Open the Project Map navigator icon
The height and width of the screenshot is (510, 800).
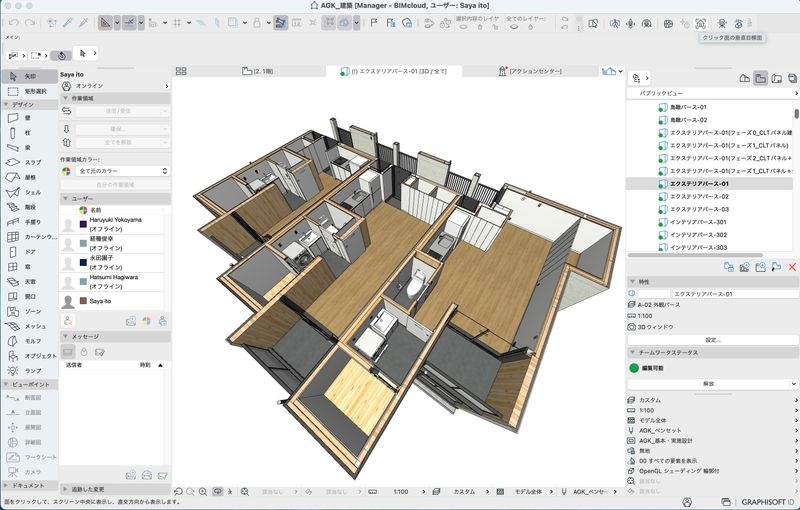pos(744,78)
